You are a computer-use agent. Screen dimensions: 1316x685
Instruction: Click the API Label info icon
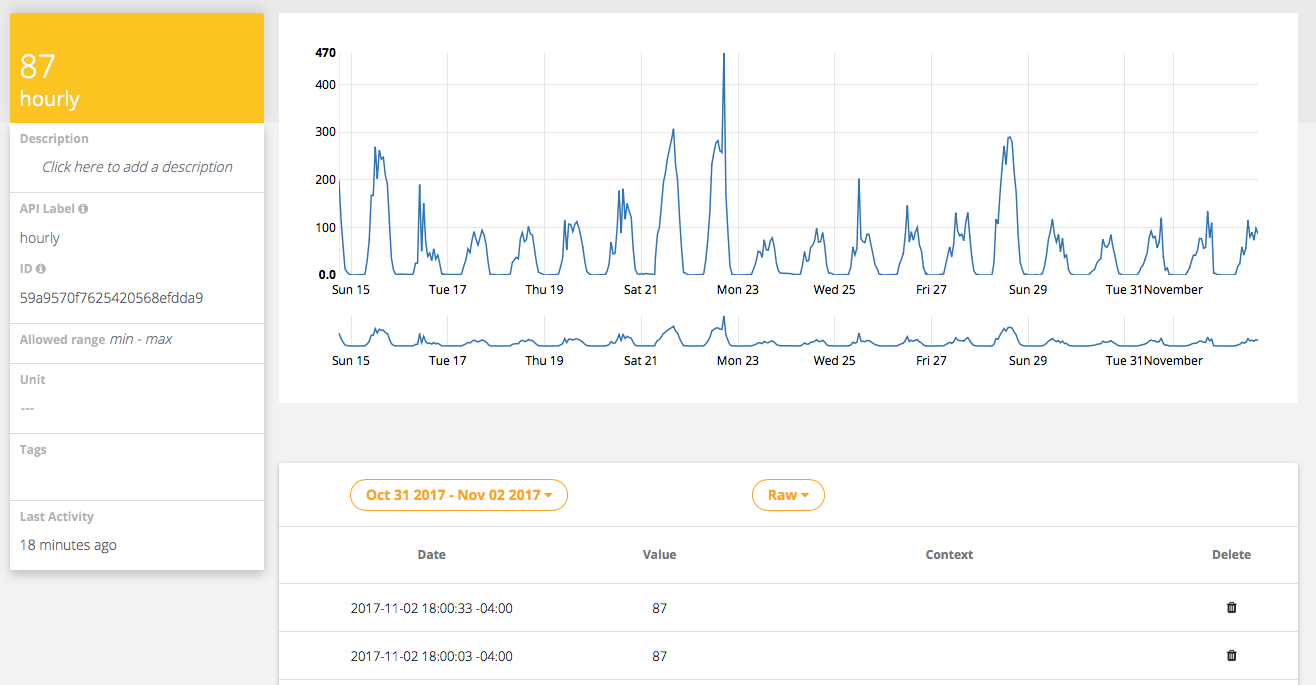tap(83, 209)
